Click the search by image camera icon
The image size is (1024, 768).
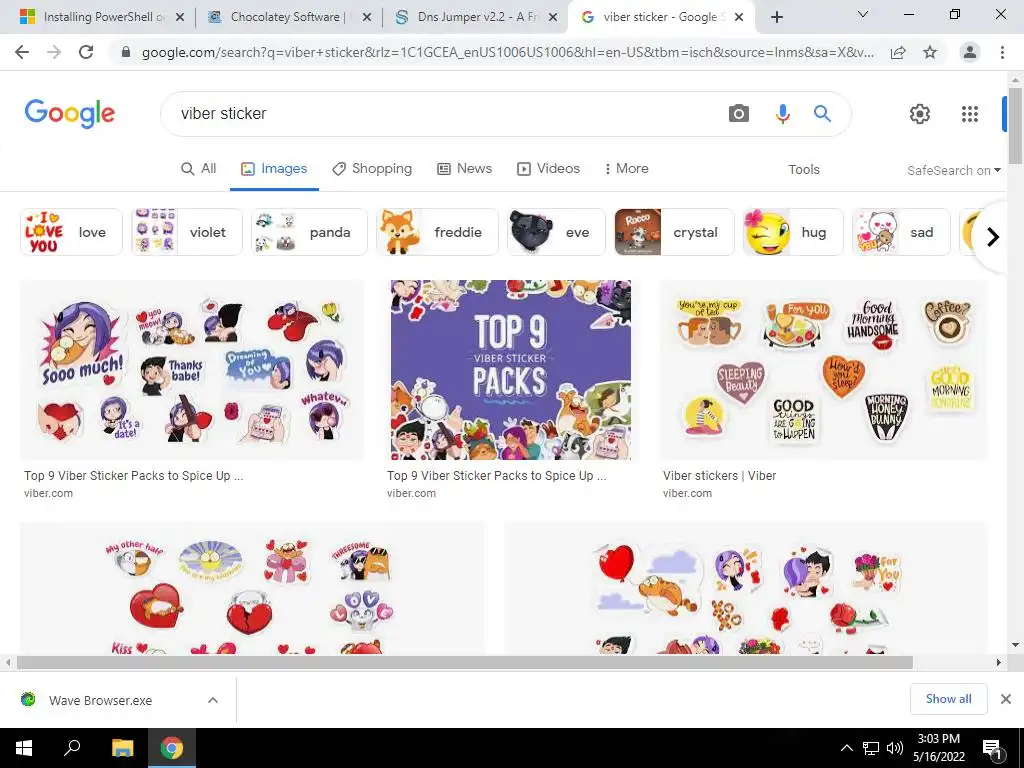[x=739, y=114]
